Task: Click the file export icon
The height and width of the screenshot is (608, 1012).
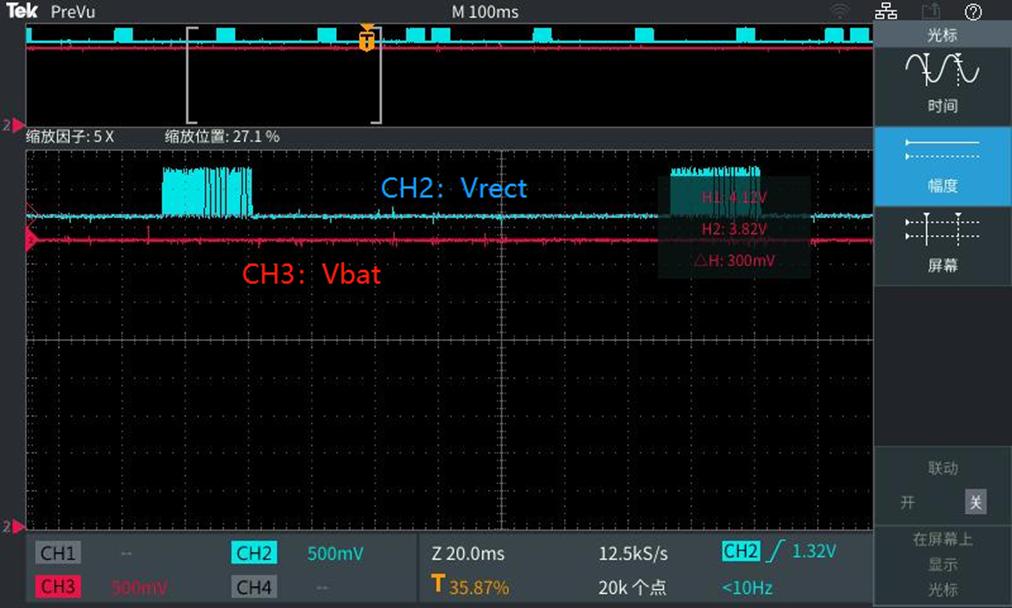Action: [931, 12]
